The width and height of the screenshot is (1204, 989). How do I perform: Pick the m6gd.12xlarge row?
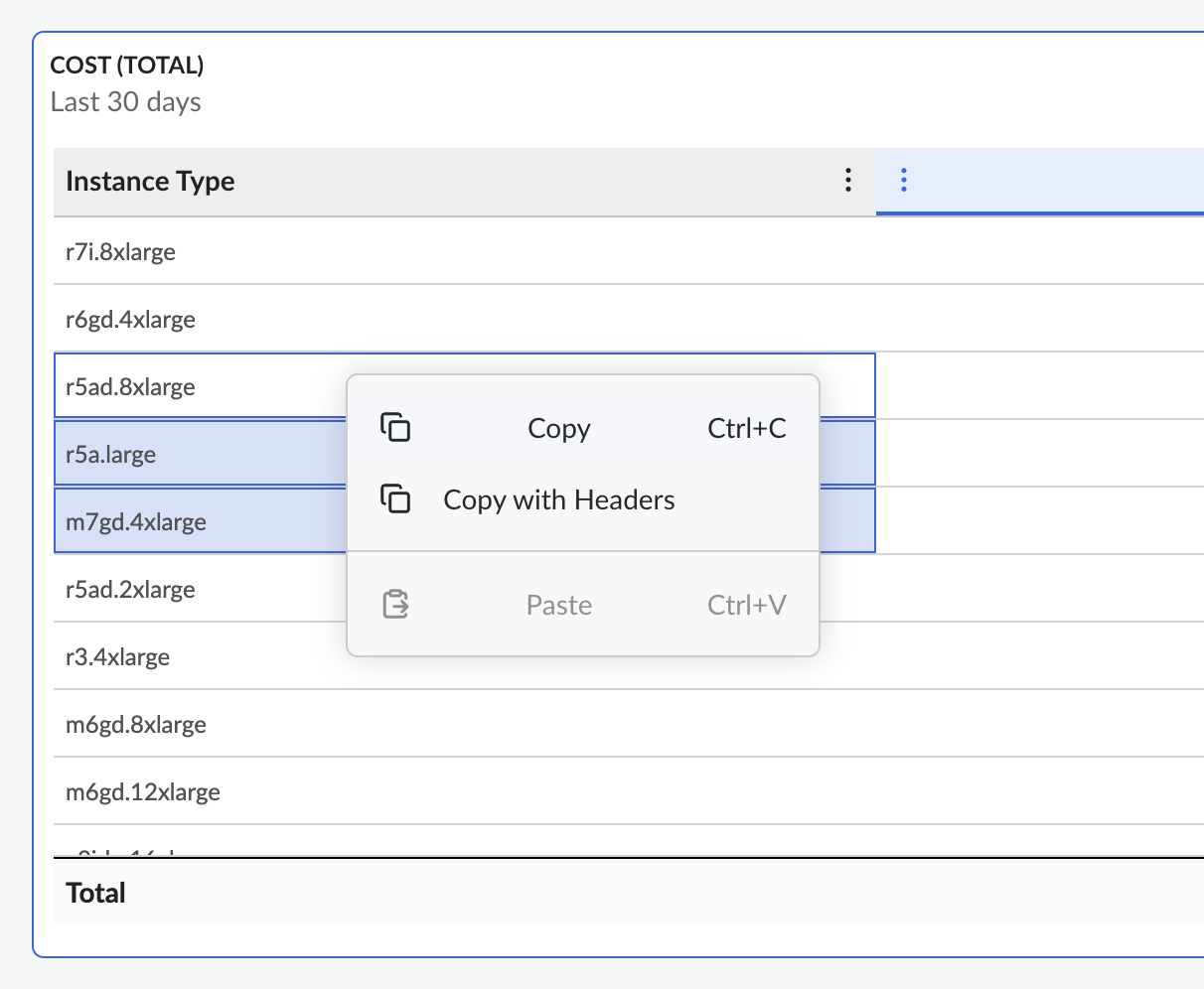coord(143,792)
